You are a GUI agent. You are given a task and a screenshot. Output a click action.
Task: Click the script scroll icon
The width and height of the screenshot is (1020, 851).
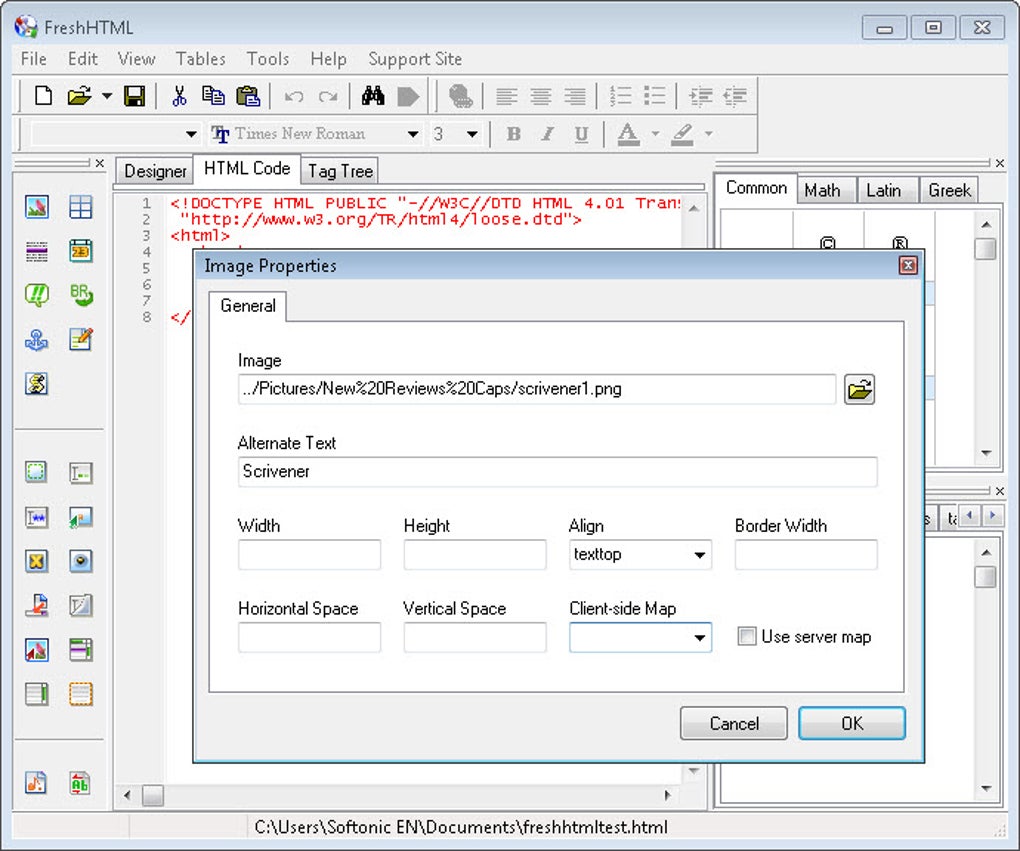click(36, 384)
